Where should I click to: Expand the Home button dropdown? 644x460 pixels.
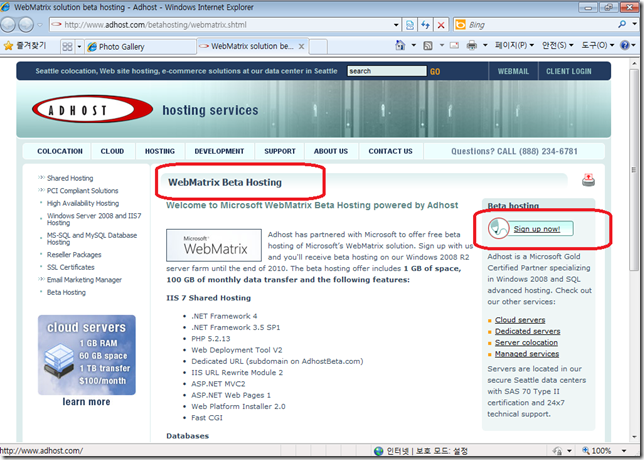pos(414,45)
